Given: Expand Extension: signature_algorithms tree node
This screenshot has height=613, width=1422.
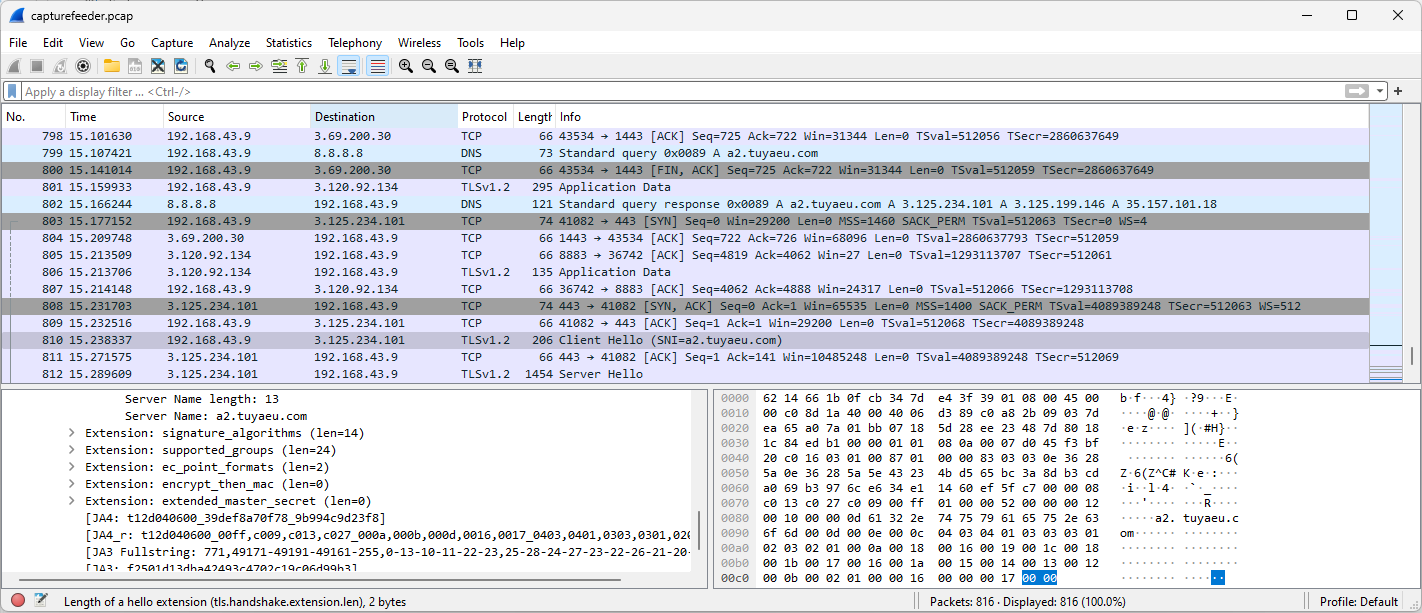Looking at the screenshot, I should point(72,433).
